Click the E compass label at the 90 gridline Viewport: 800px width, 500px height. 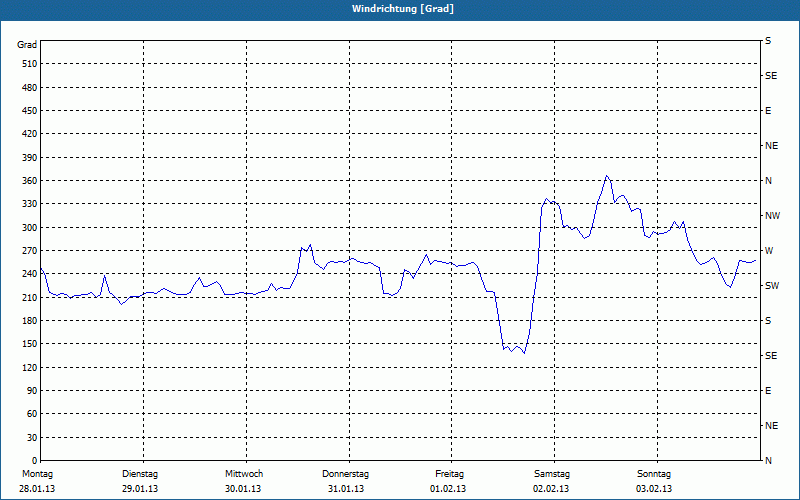pos(768,391)
